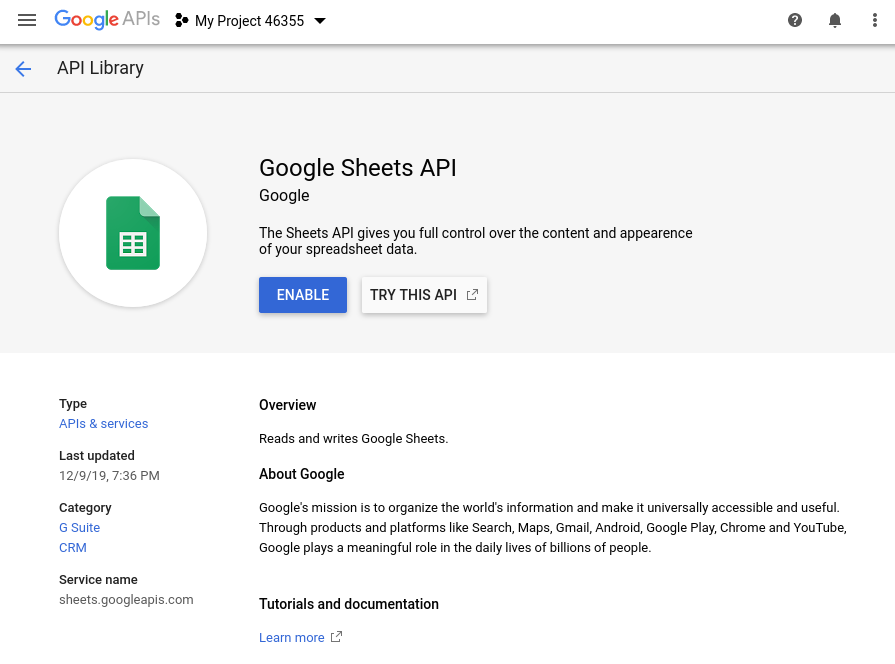Image resolution: width=895 pixels, height=664 pixels.
Task: Click the Google Sheets product icon
Action: click(x=133, y=233)
